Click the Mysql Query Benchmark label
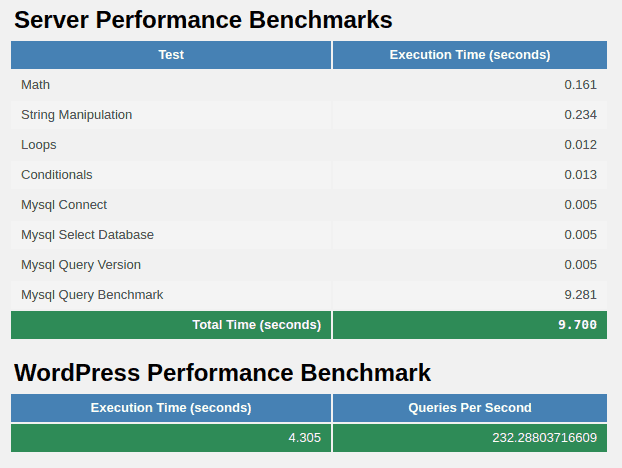 92,295
